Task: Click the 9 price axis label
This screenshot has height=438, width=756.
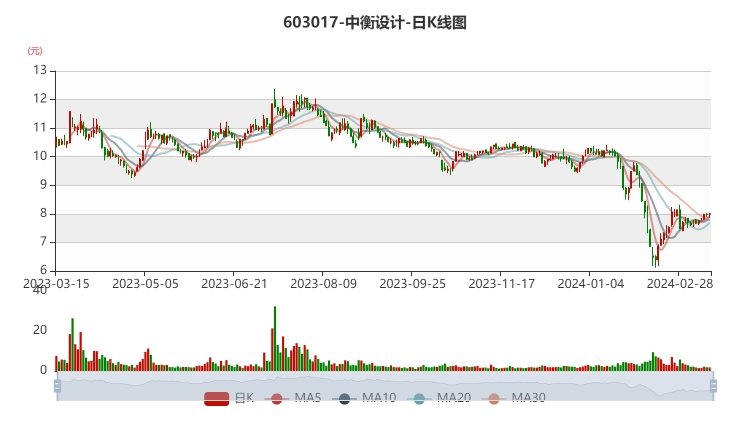Action: (x=43, y=185)
